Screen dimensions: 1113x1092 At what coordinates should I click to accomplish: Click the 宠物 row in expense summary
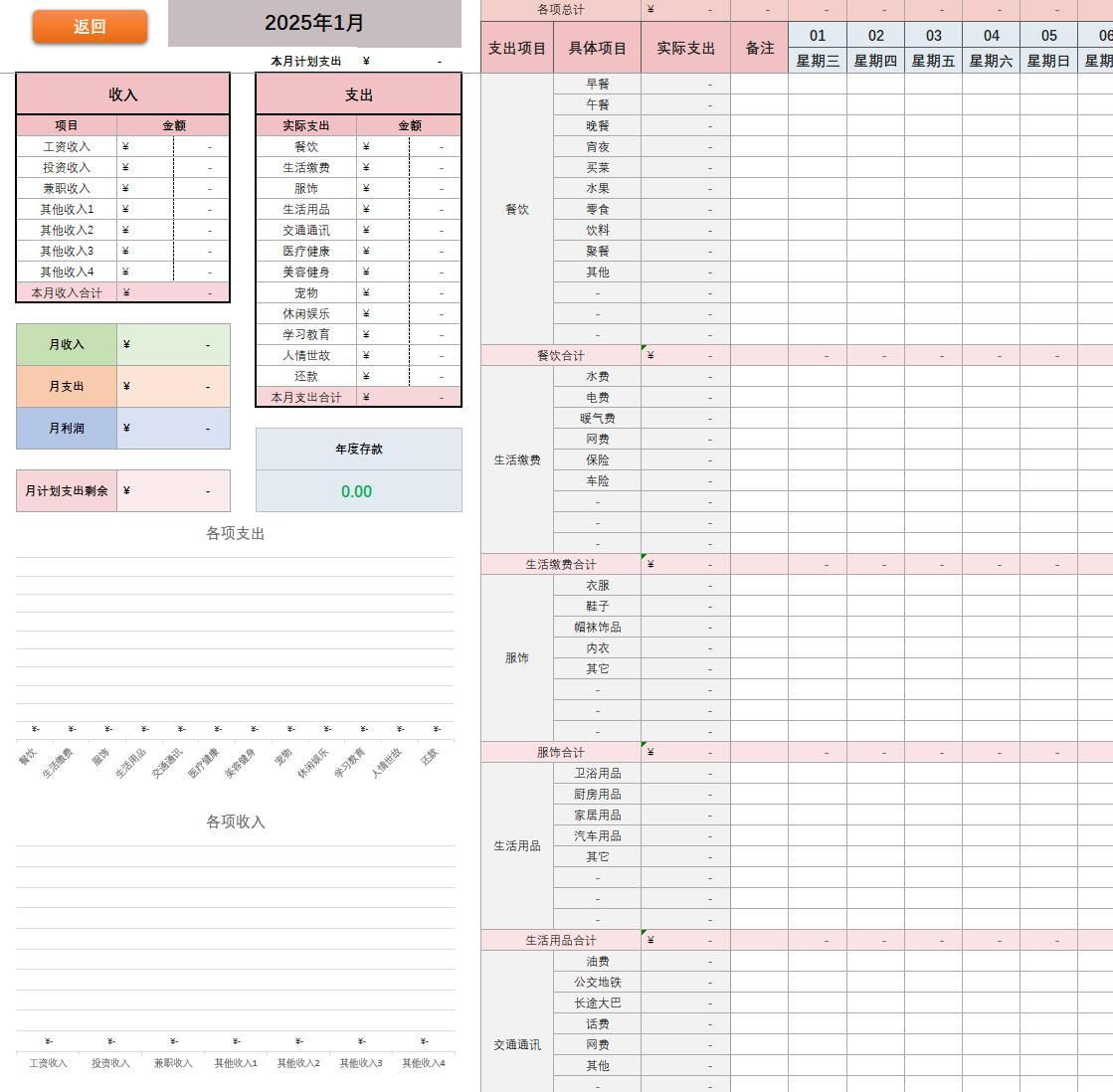point(306,292)
